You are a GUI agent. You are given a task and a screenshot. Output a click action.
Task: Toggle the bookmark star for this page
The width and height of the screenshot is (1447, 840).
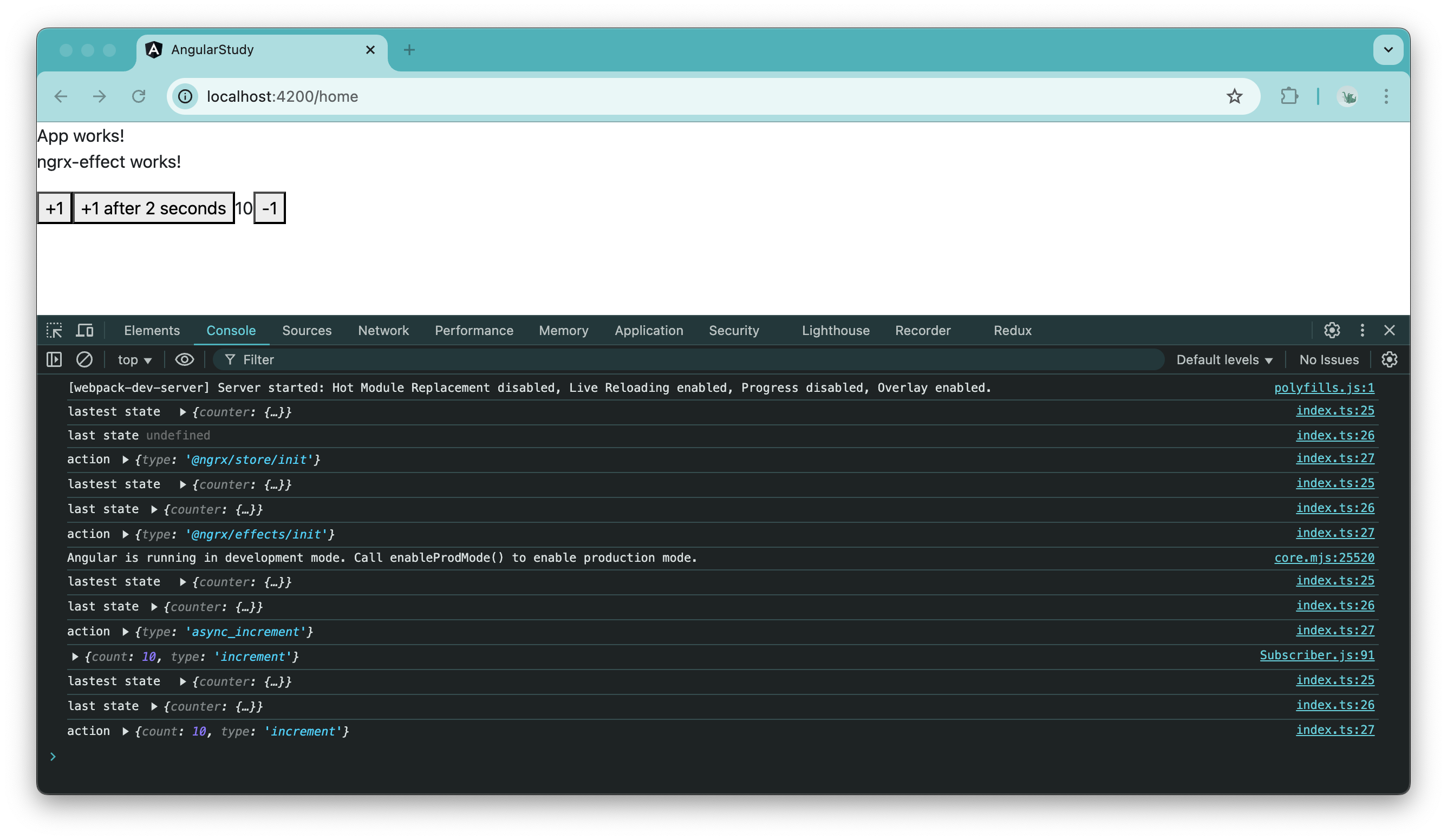click(1235, 96)
